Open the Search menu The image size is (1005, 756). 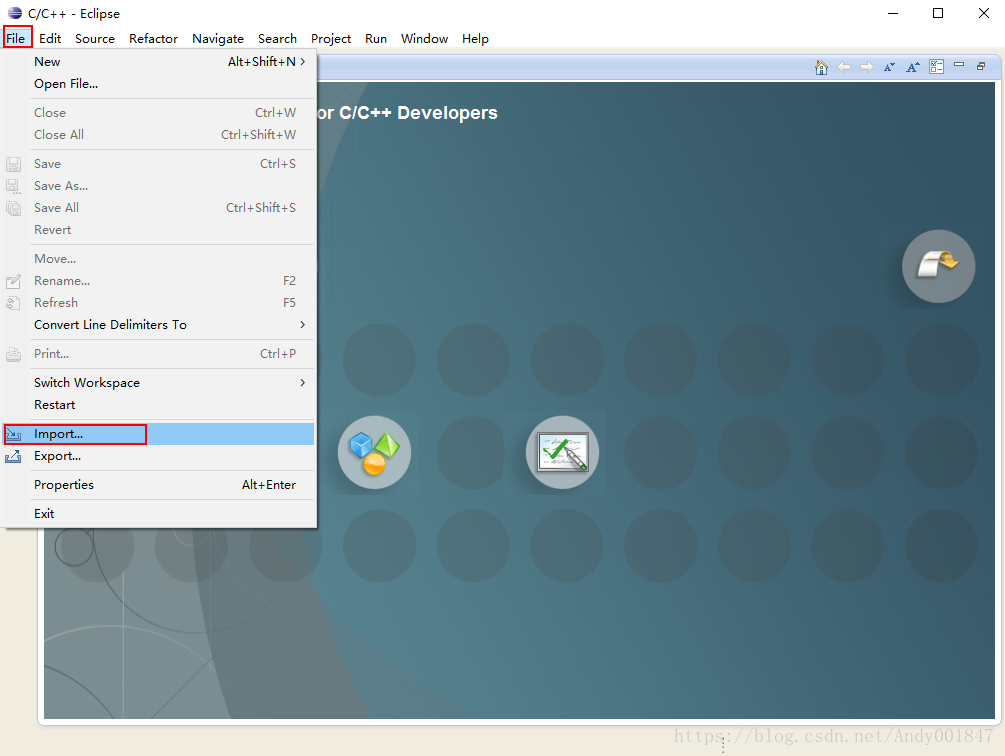[x=278, y=38]
